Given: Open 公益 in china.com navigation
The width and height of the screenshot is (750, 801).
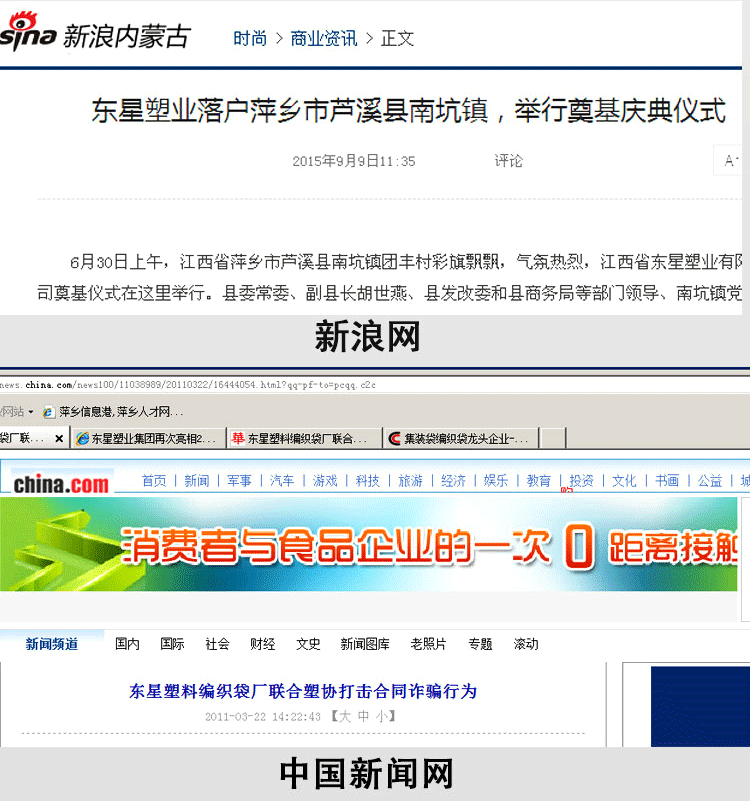Looking at the screenshot, I should (710, 481).
